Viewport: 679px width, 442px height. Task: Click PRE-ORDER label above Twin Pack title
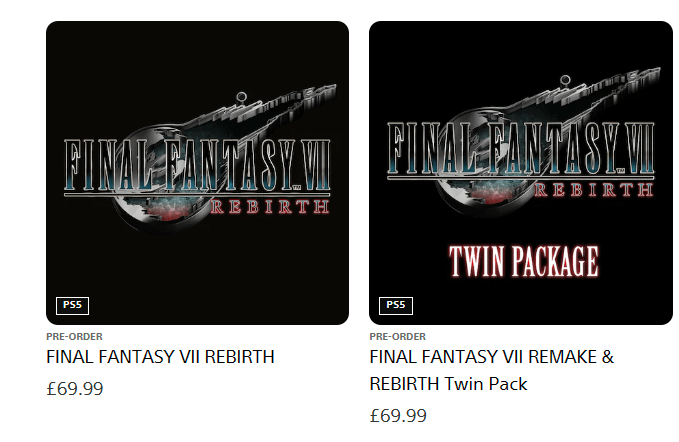click(x=398, y=336)
